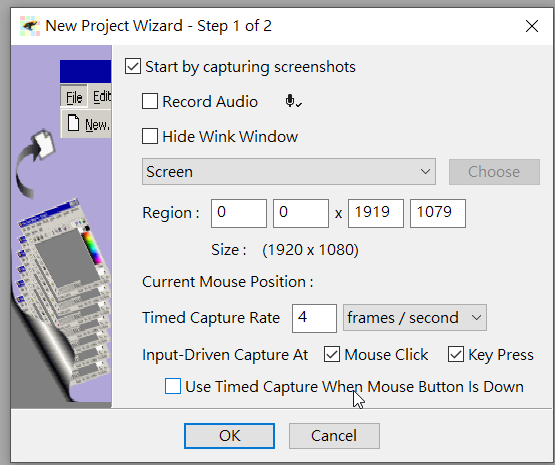Click the microphone audio source icon
Image resolution: width=555 pixels, height=465 pixels.
point(293,102)
